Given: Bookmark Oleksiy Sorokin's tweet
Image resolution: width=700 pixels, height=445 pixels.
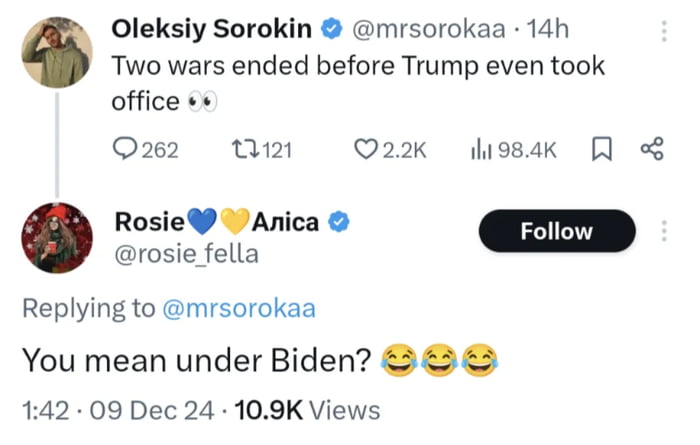Looking at the screenshot, I should (601, 149).
